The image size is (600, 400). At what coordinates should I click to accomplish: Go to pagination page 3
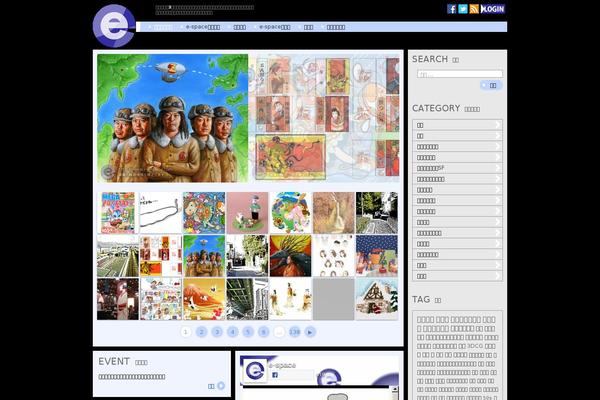217,332
